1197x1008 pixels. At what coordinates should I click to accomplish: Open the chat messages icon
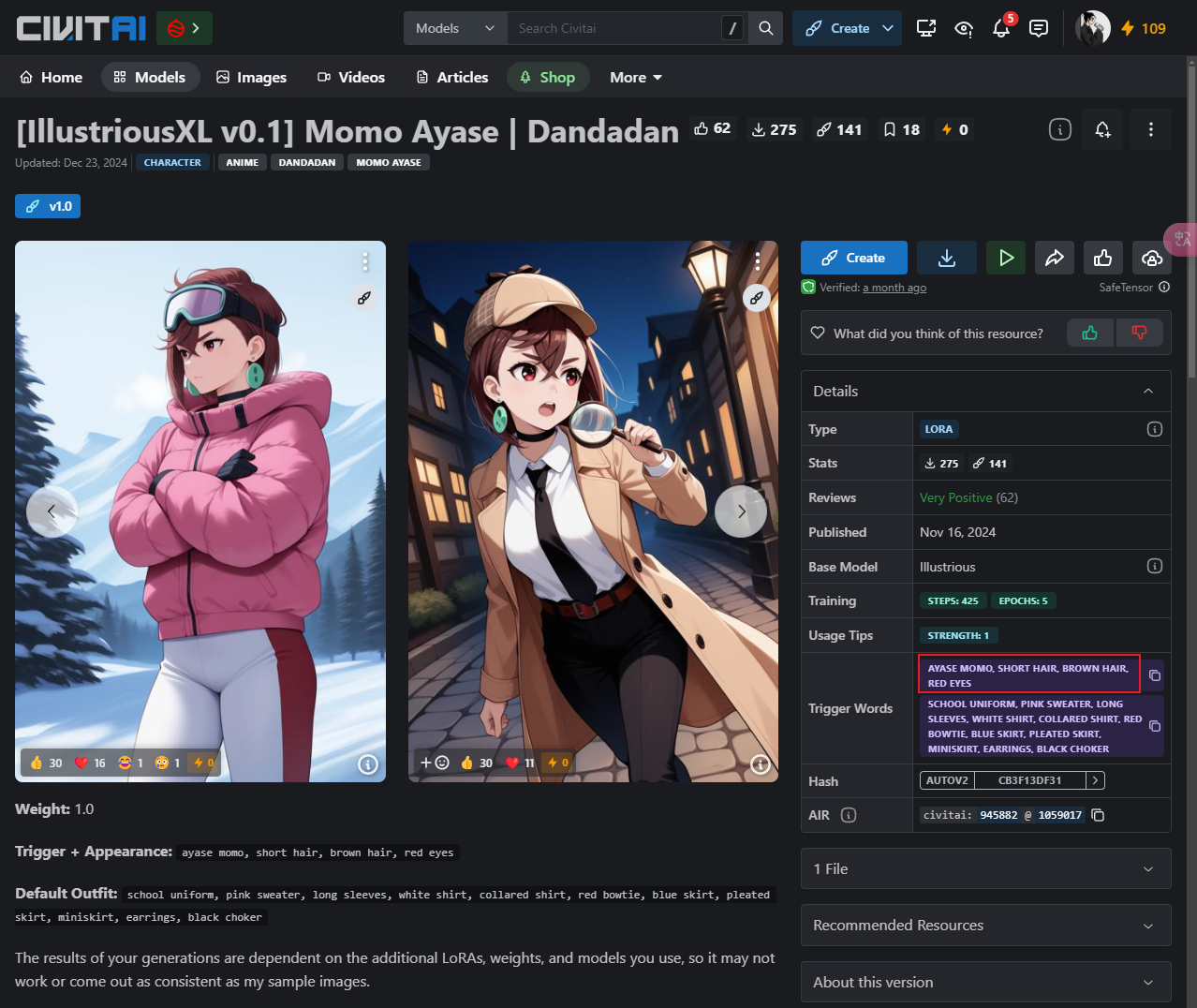pos(1039,28)
